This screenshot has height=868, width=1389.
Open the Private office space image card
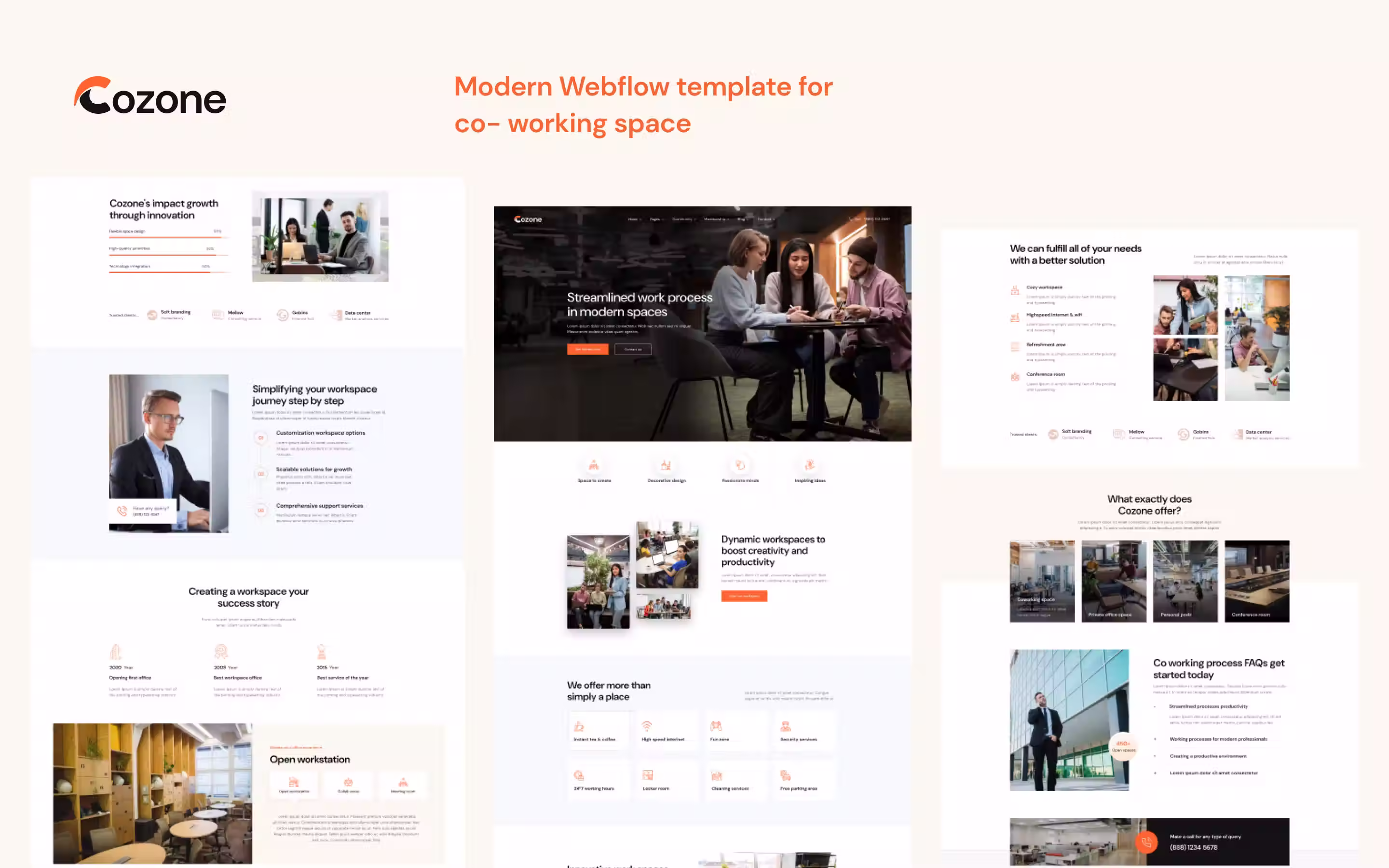(1114, 581)
